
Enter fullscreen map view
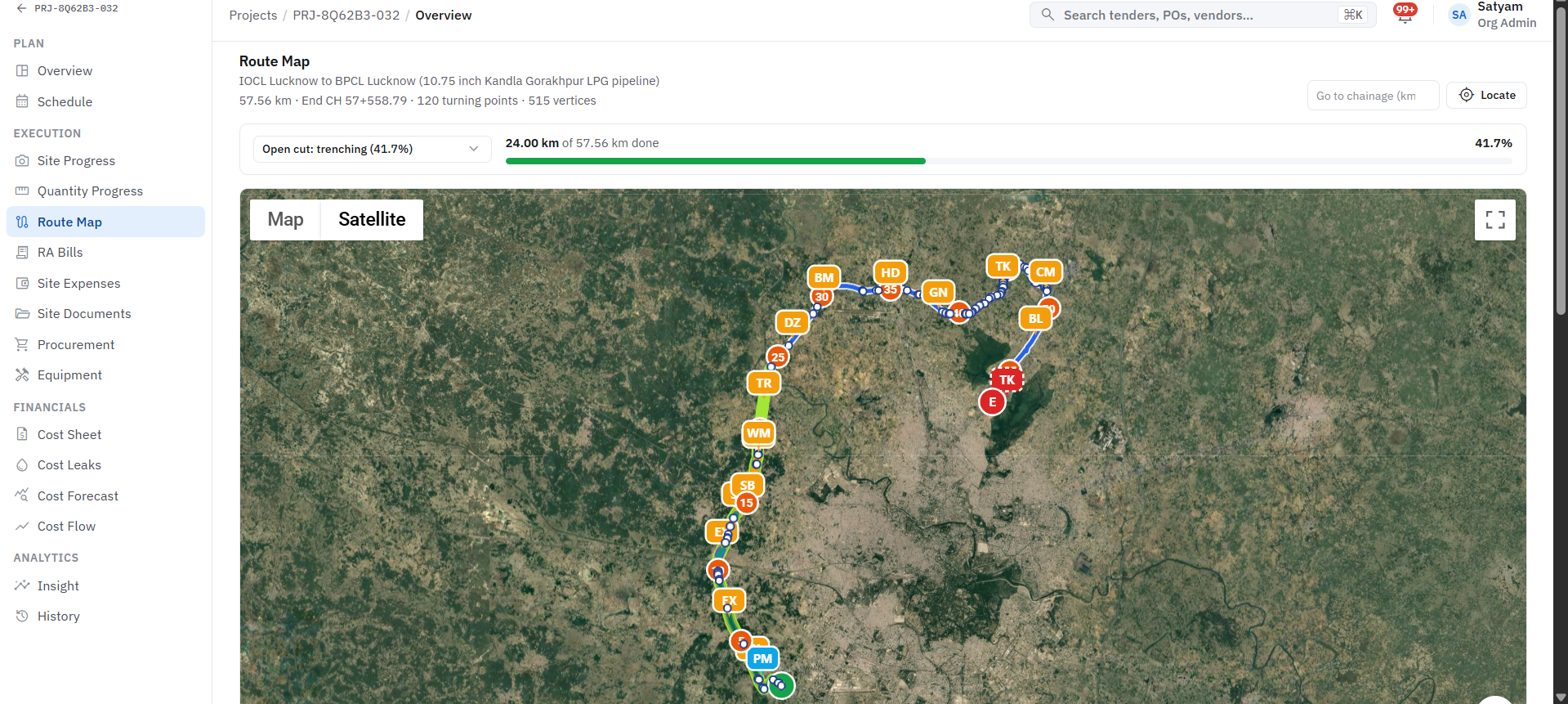tap(1494, 220)
